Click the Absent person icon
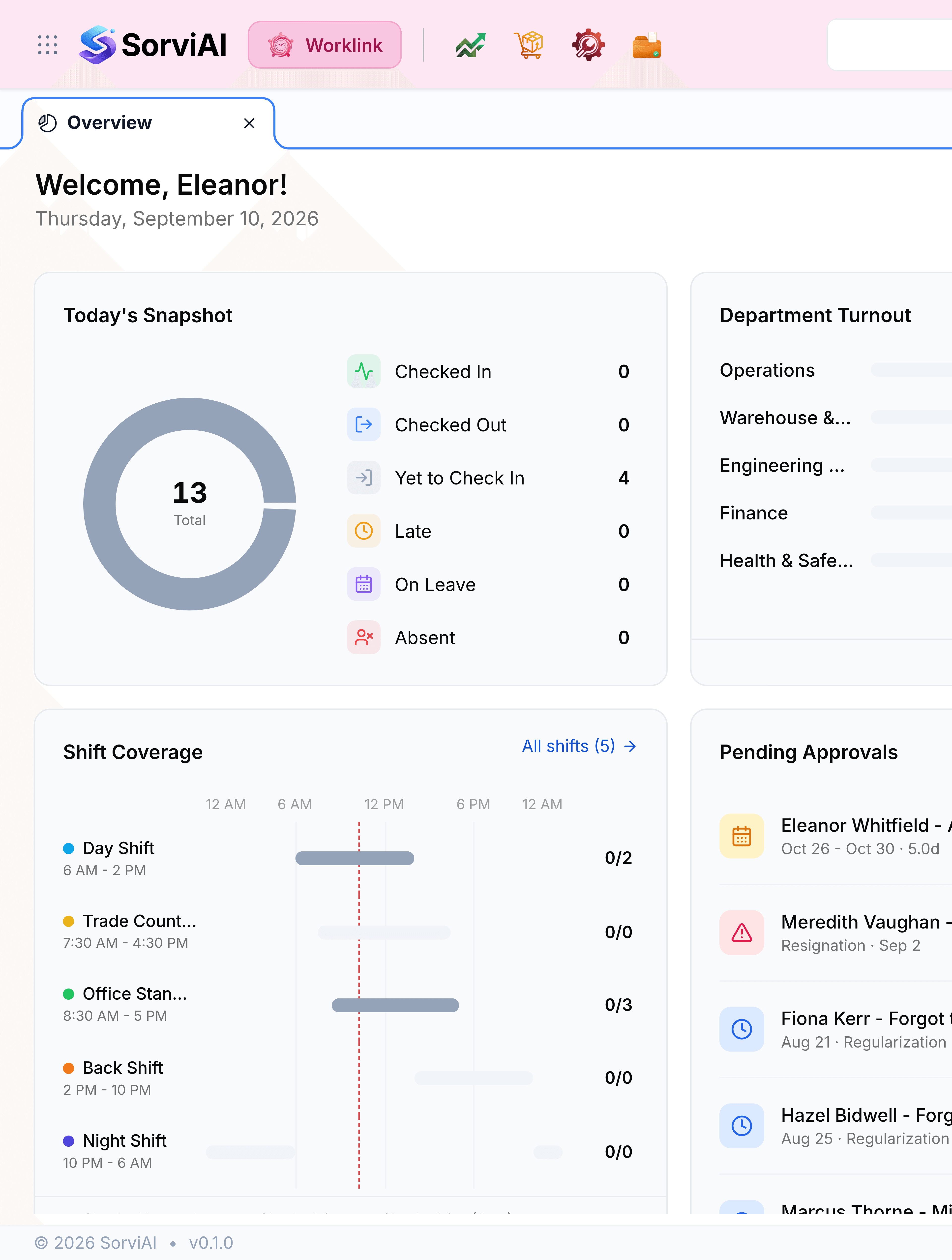The width and height of the screenshot is (952, 1260). [363, 637]
